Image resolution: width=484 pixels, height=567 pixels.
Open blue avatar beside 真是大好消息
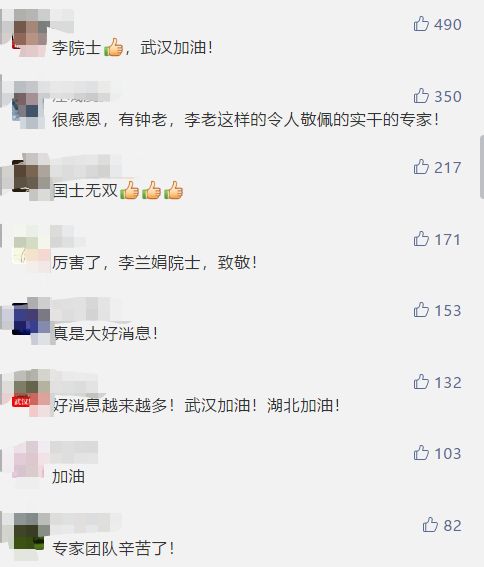point(31,319)
